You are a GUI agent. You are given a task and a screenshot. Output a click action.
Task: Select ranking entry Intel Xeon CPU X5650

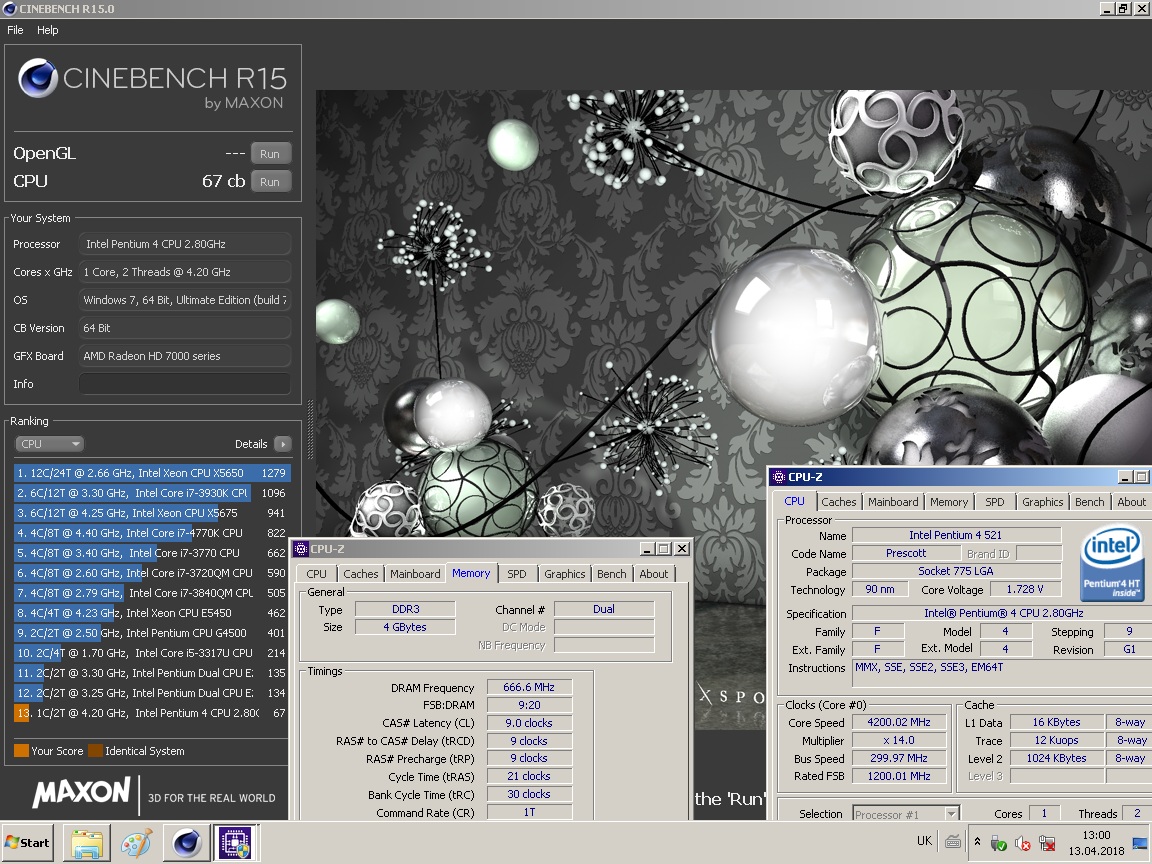[x=151, y=473]
